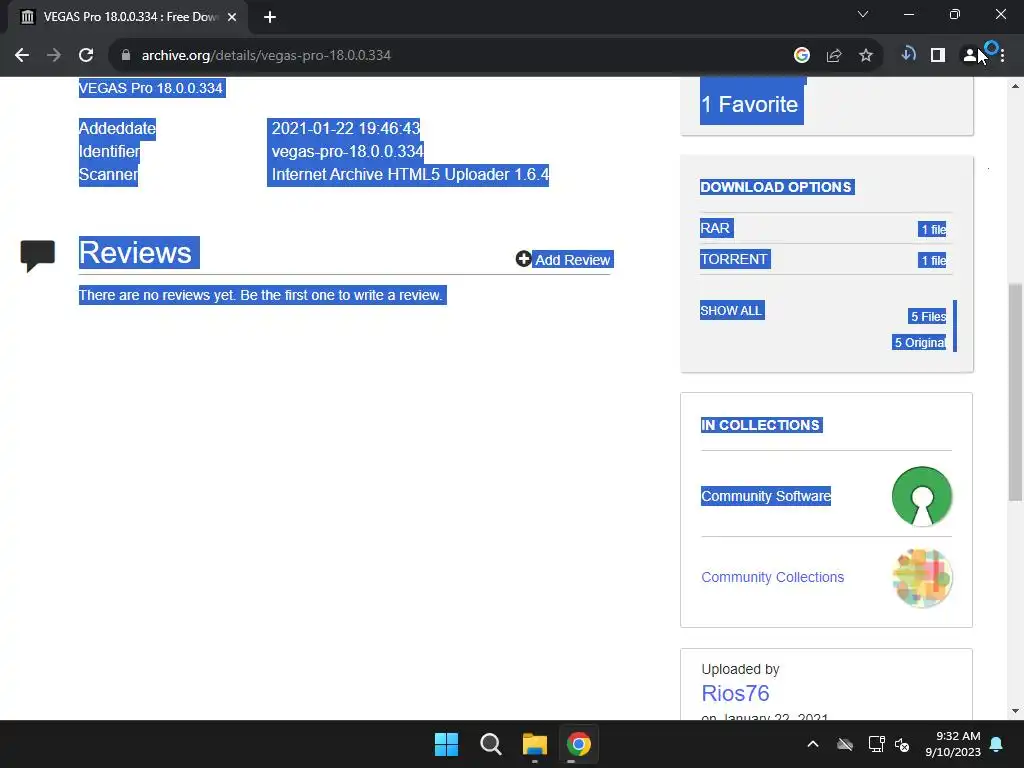Open the Chrome profile menu
The width and height of the screenshot is (1024, 768).
click(x=970, y=56)
